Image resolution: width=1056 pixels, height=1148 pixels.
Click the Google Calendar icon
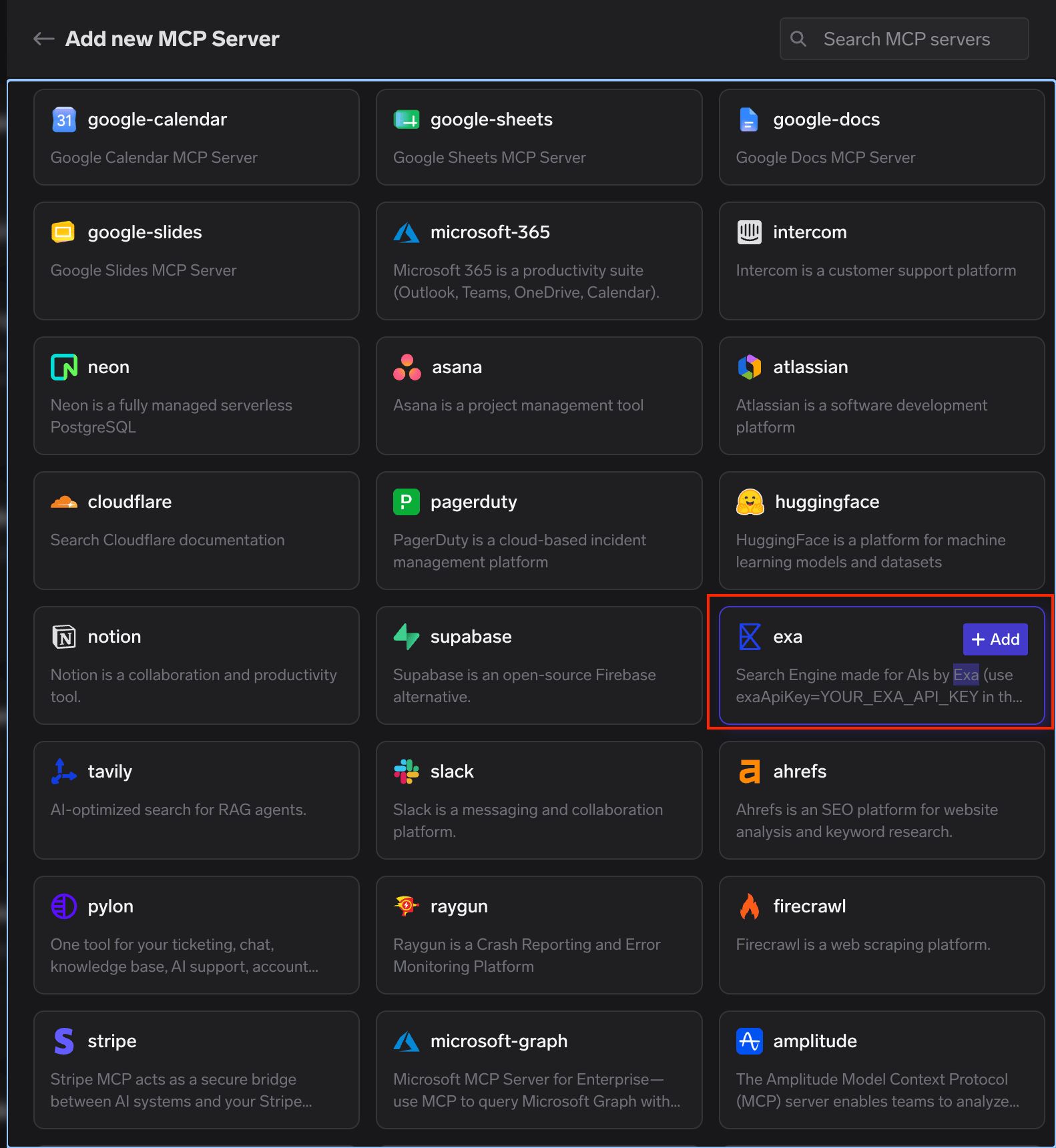(64, 119)
